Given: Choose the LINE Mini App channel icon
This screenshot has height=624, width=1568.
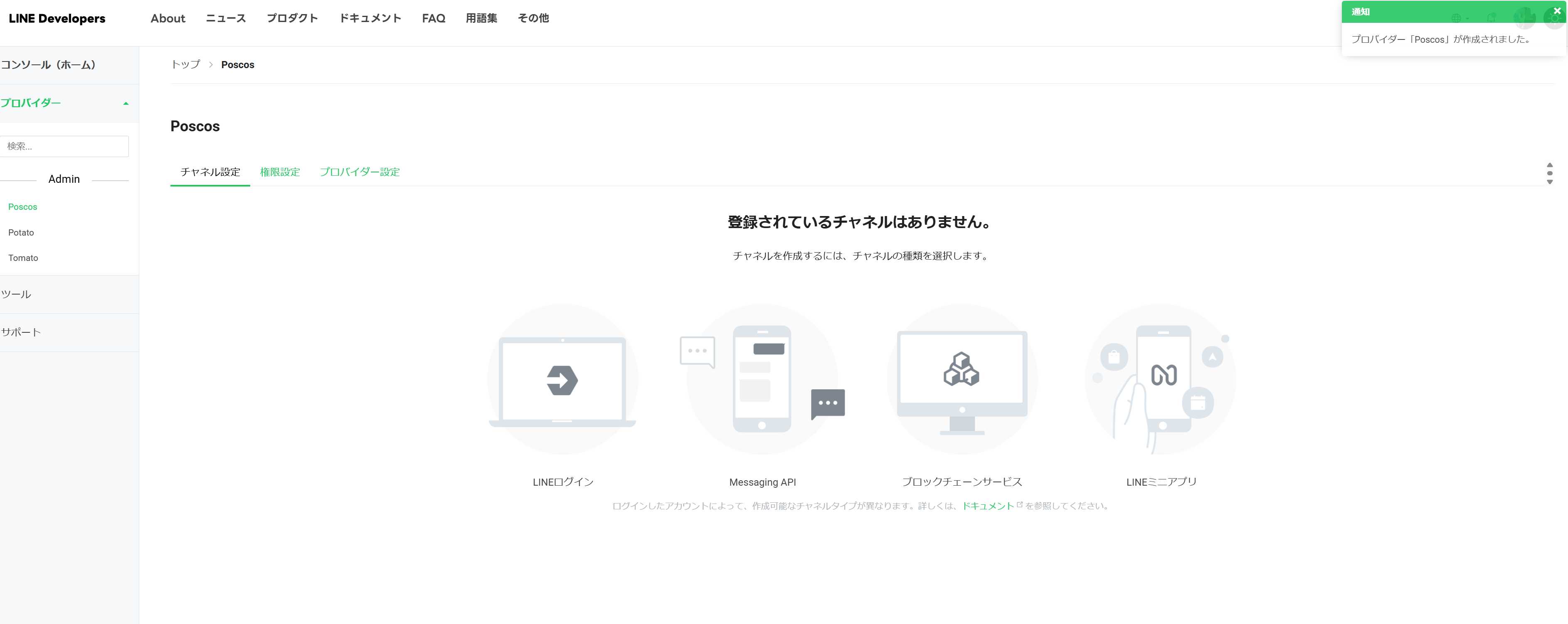Looking at the screenshot, I should coord(1161,380).
